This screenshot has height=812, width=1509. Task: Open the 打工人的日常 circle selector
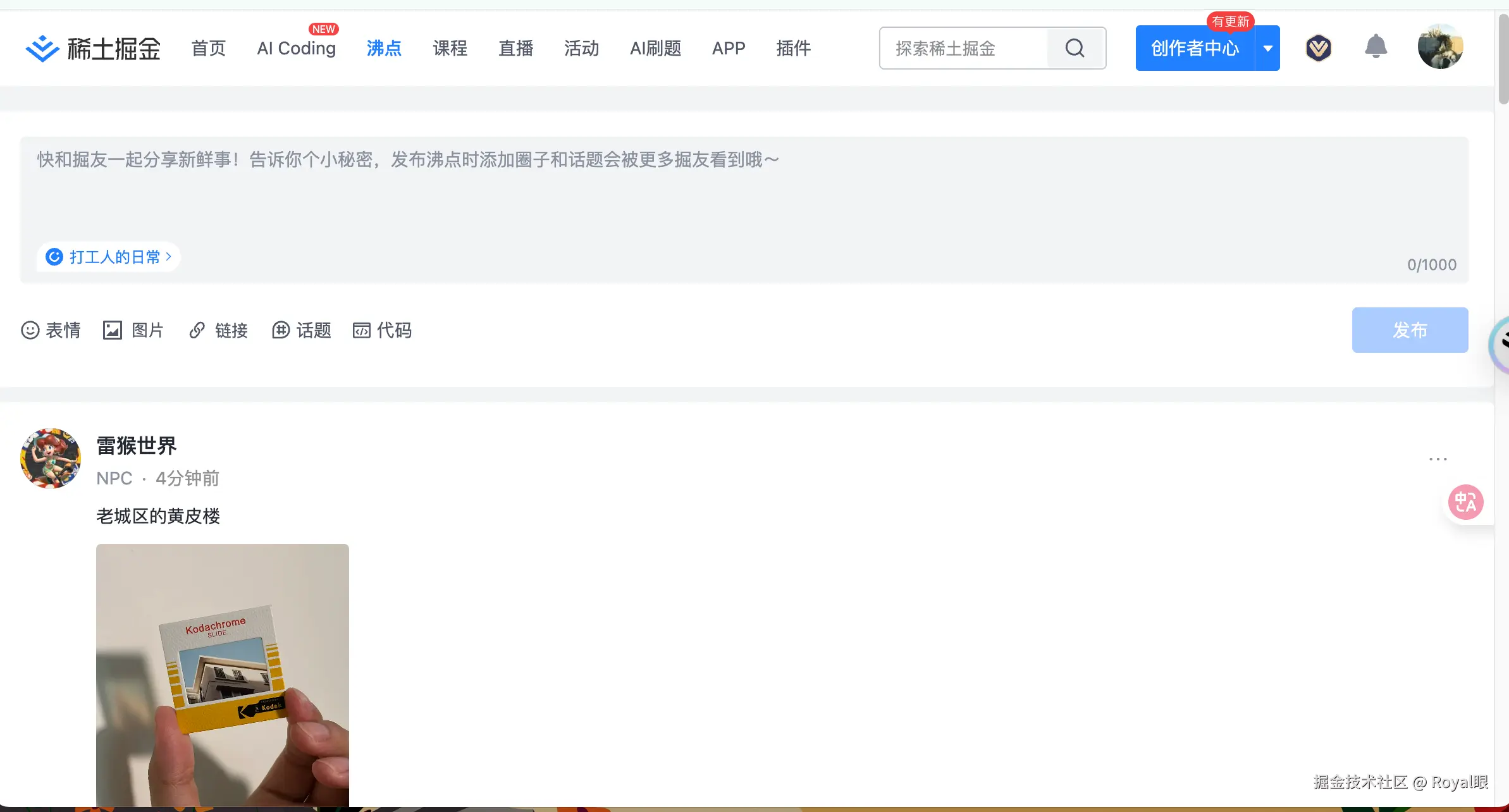pyautogui.click(x=108, y=257)
